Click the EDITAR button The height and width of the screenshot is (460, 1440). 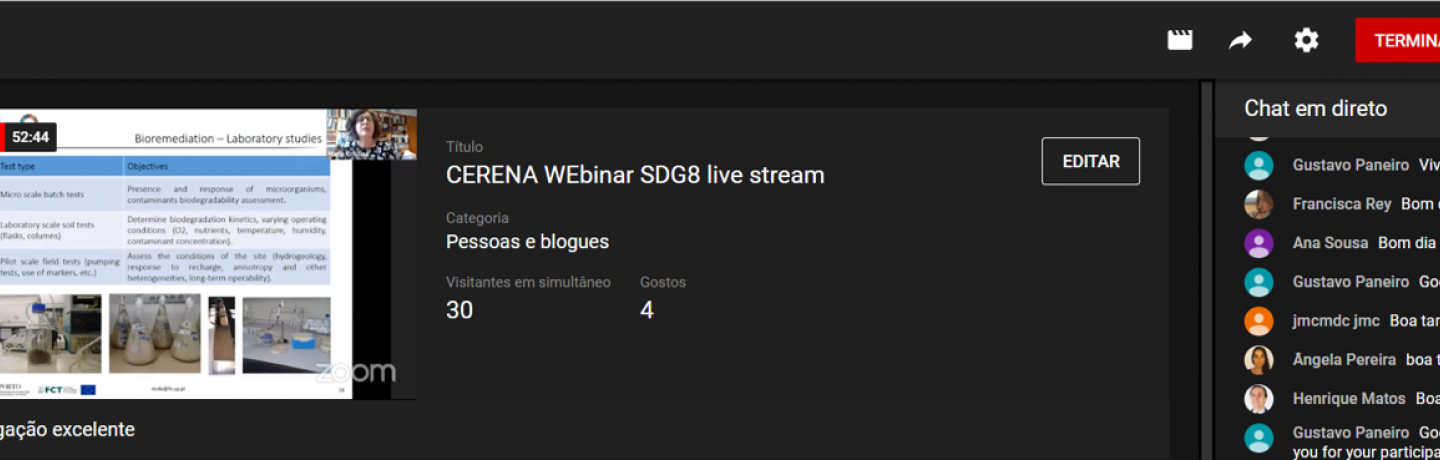[1091, 161]
